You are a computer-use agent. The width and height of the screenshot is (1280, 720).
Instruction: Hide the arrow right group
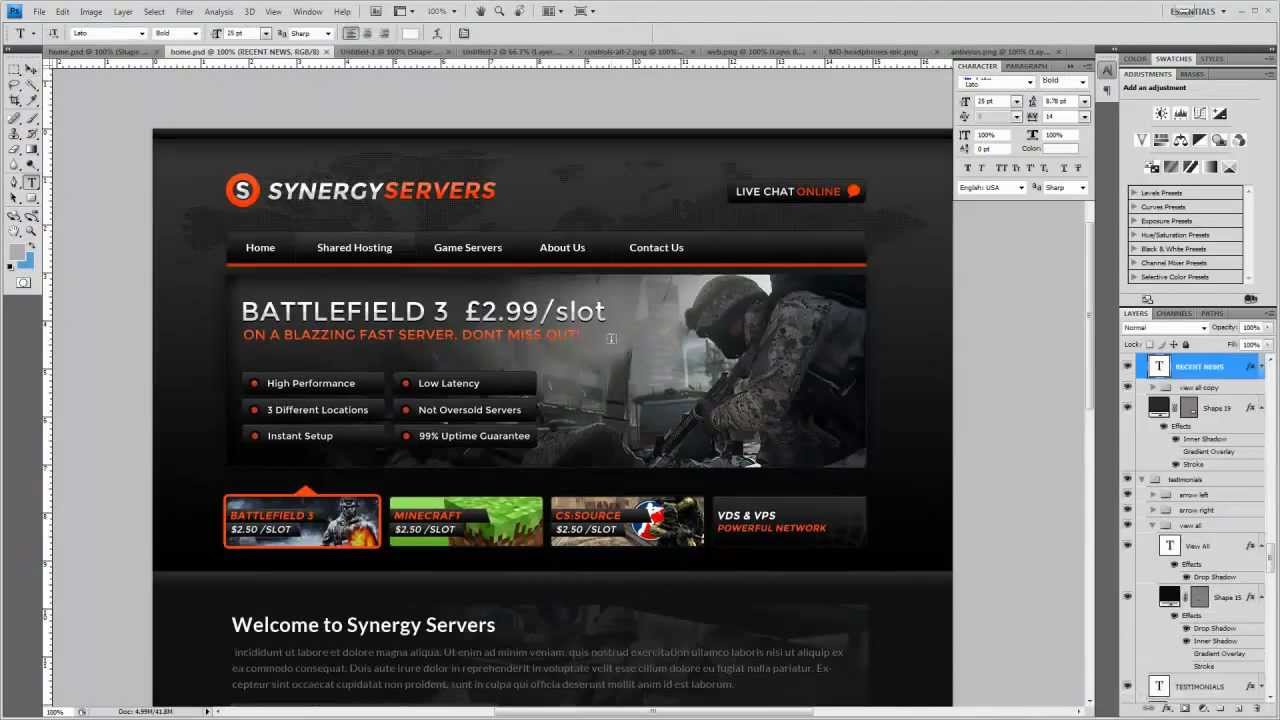(1127, 510)
